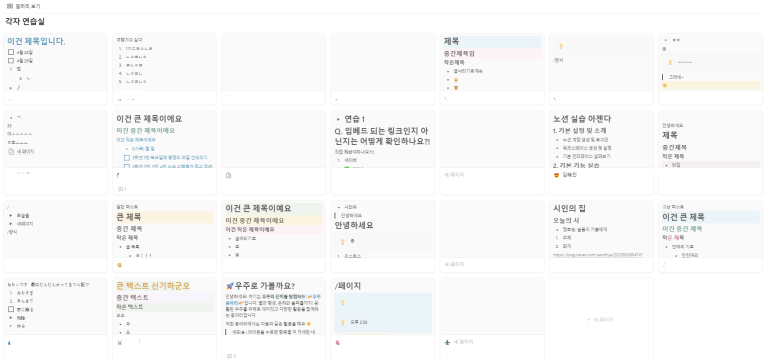Screen dimensions: 773x361
Task: Click the 안녕하세요 large heading
Action: [x=354, y=225]
